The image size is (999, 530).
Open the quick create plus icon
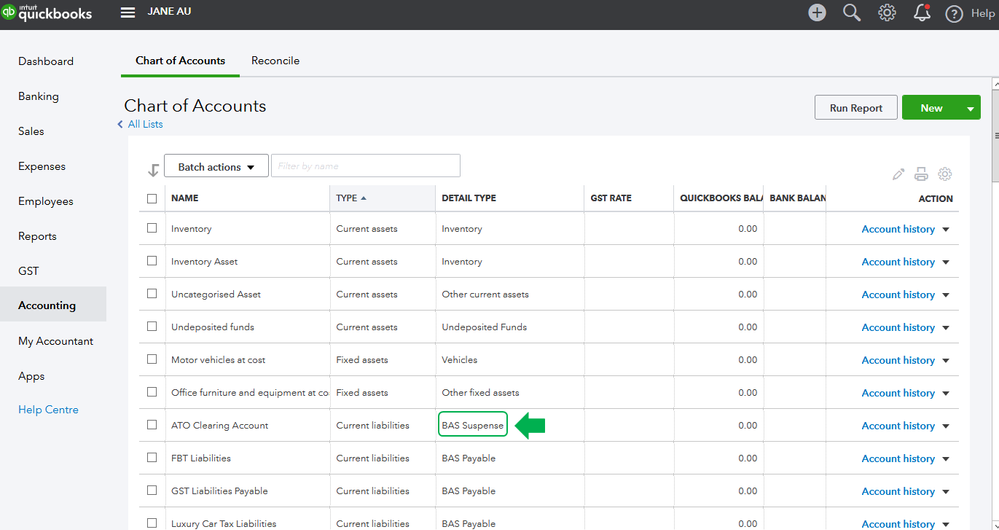click(x=817, y=13)
